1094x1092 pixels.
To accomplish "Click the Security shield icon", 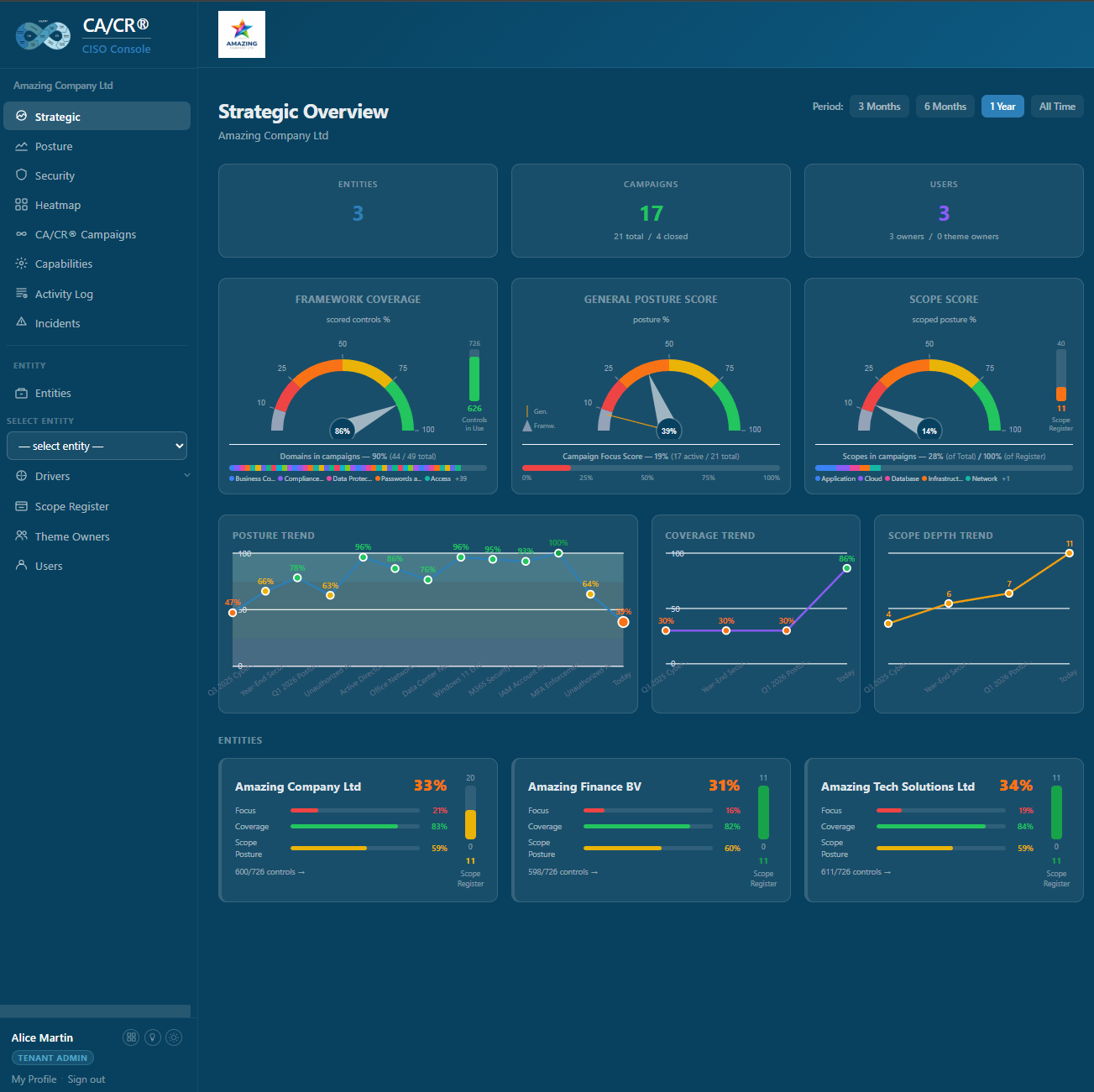I will (x=22, y=175).
